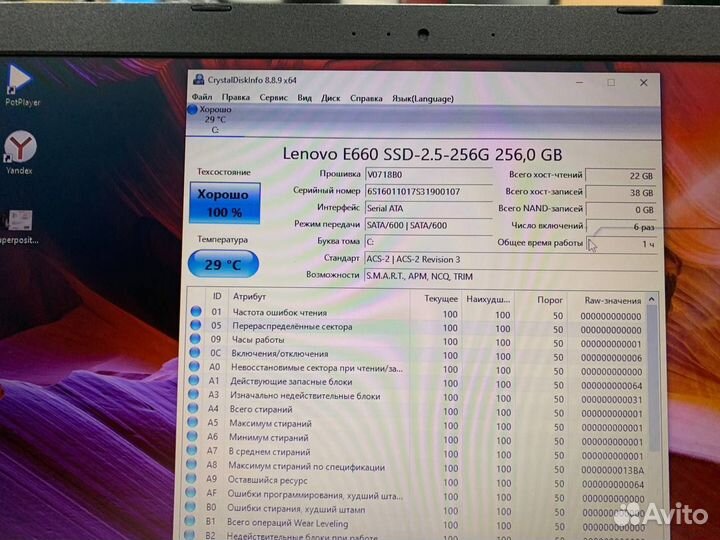Click the 22 GB host reads value
The height and width of the screenshot is (540, 720).
click(621, 176)
